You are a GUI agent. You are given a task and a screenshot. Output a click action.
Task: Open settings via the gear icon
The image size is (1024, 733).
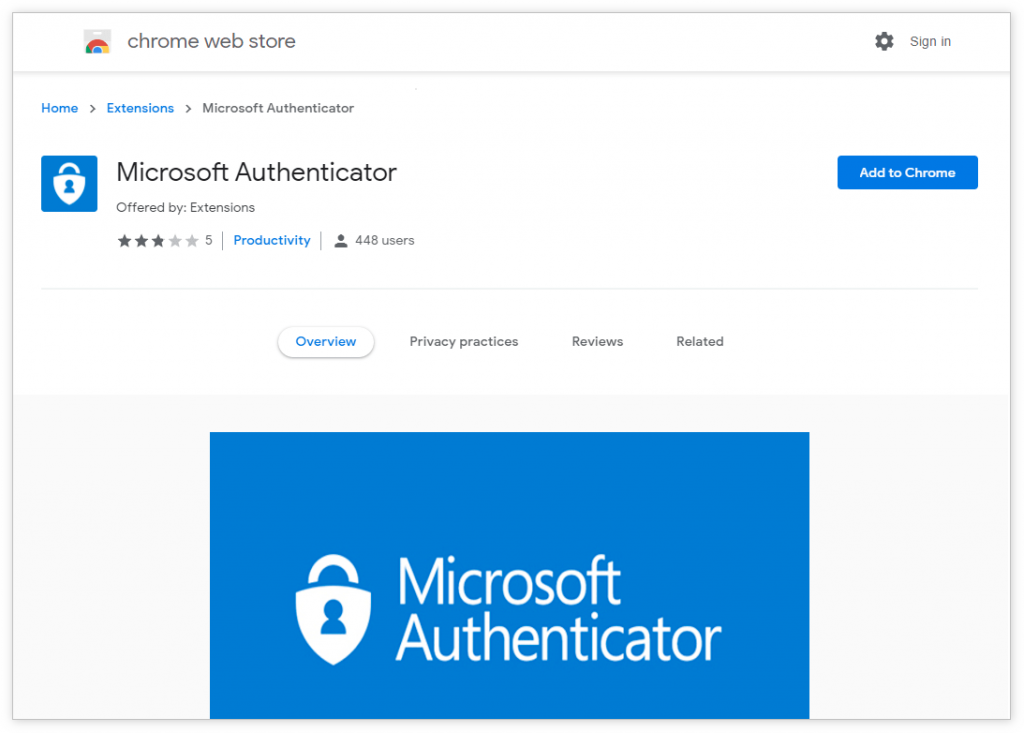884,41
